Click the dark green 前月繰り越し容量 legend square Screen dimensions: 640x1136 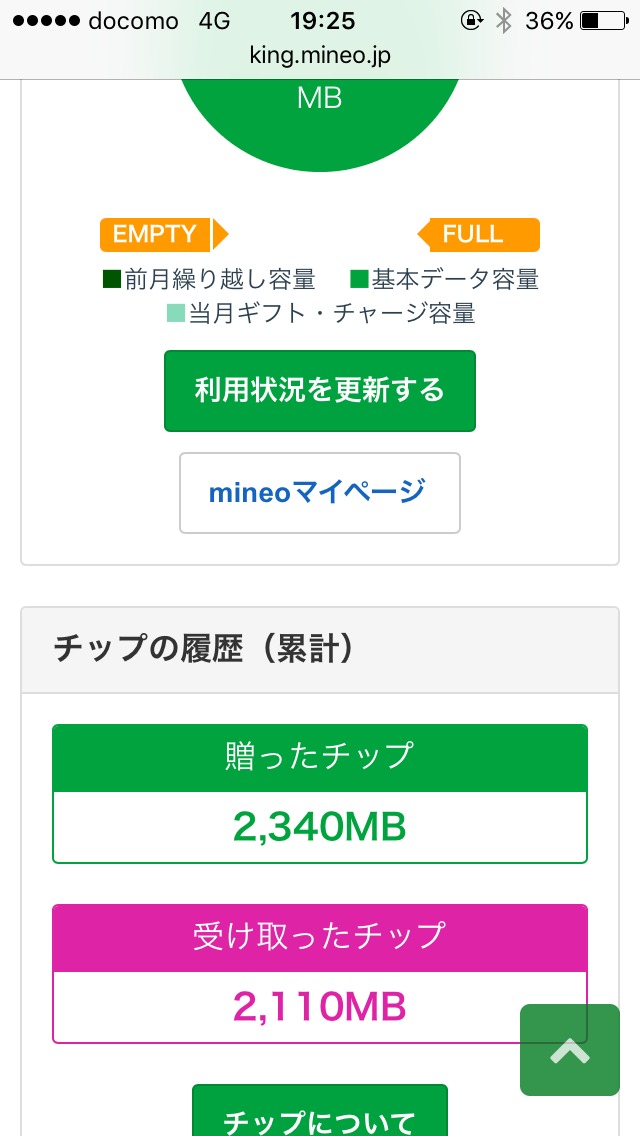[112, 279]
